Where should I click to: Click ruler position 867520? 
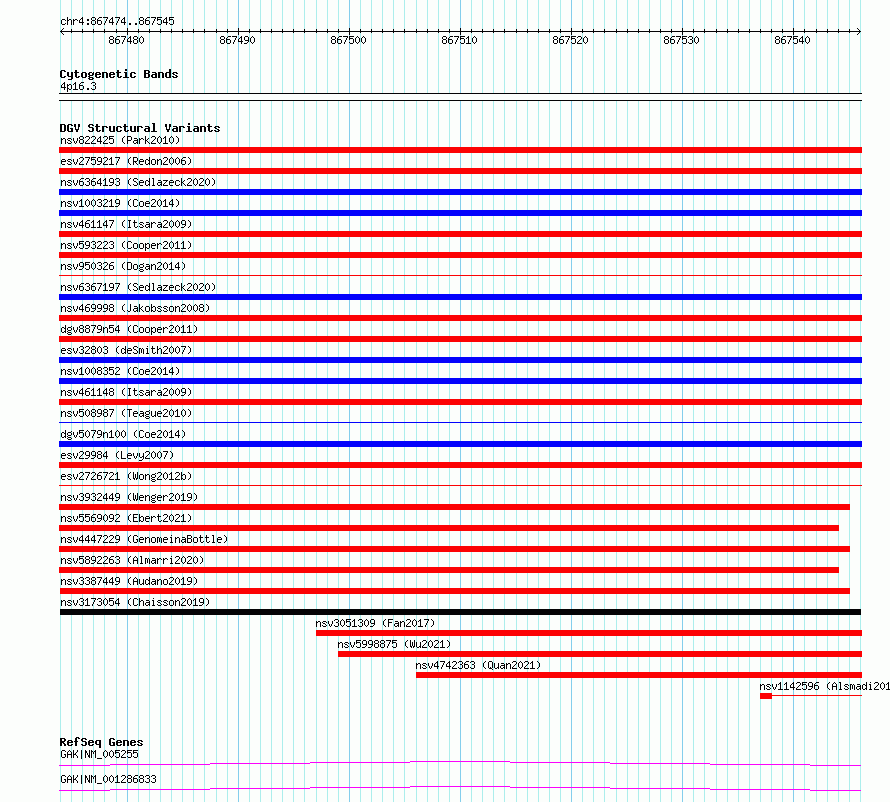(570, 40)
